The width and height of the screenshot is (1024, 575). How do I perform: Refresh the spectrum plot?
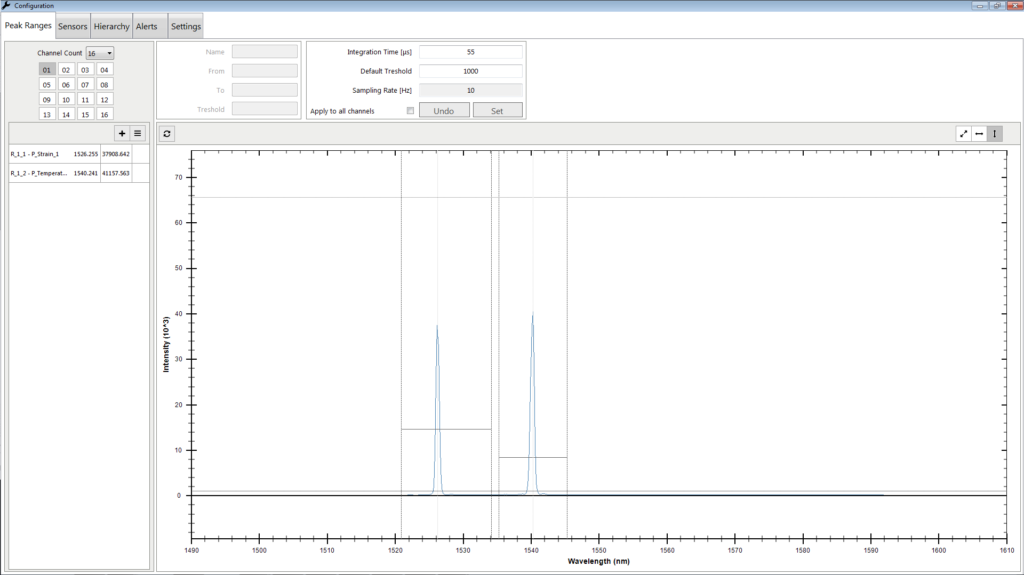point(167,133)
